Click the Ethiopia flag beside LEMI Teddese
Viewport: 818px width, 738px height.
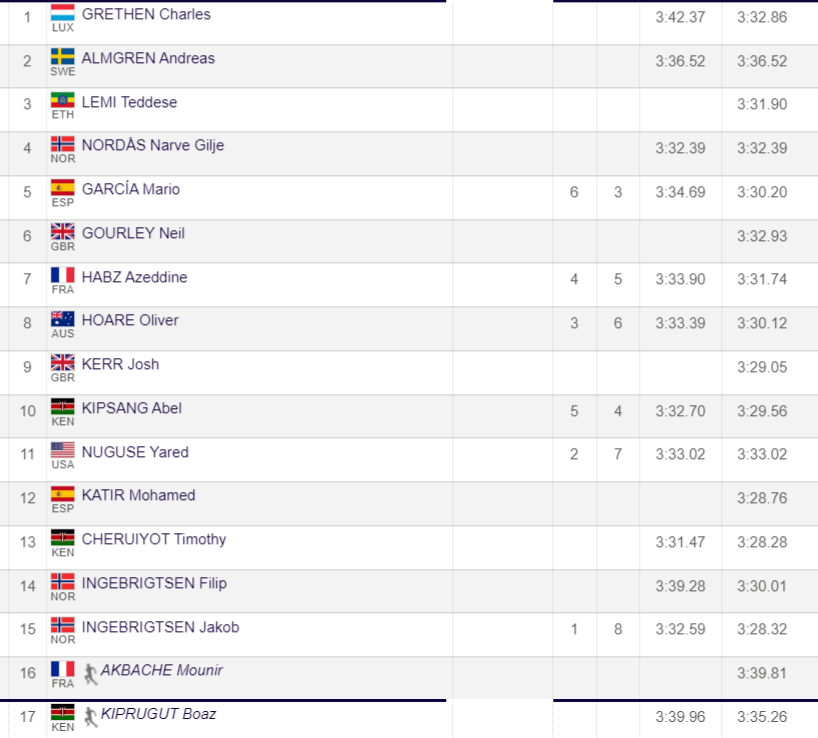coord(62,100)
